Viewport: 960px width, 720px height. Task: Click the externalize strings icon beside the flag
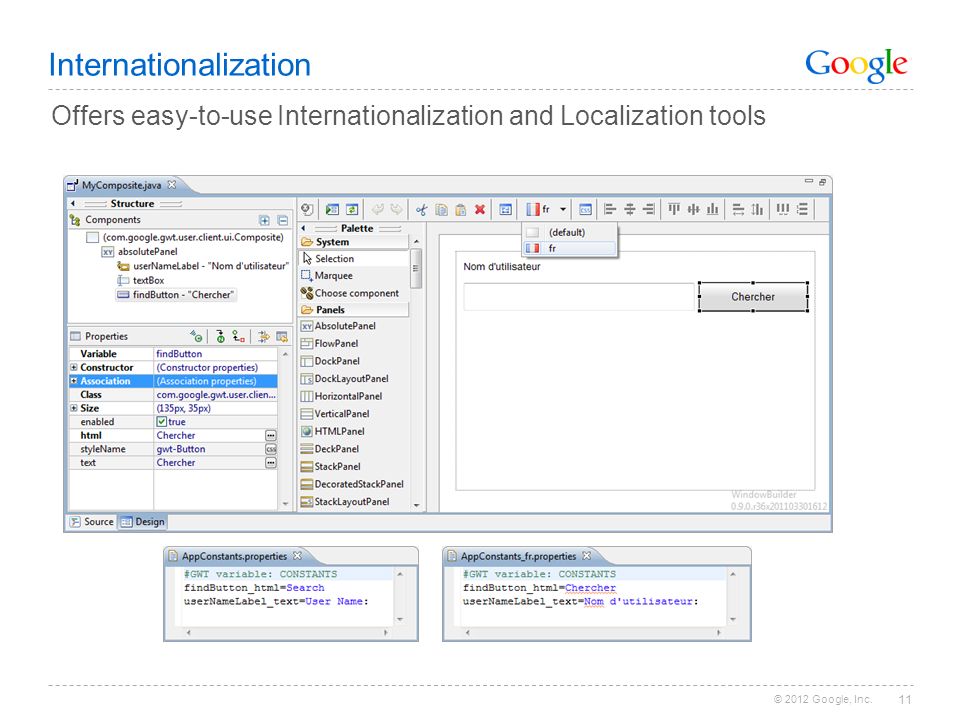pos(506,209)
